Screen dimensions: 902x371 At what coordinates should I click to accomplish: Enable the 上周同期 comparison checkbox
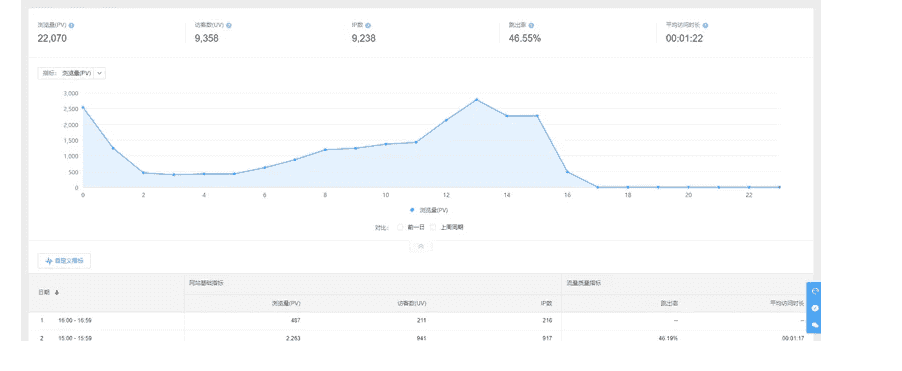[433, 227]
